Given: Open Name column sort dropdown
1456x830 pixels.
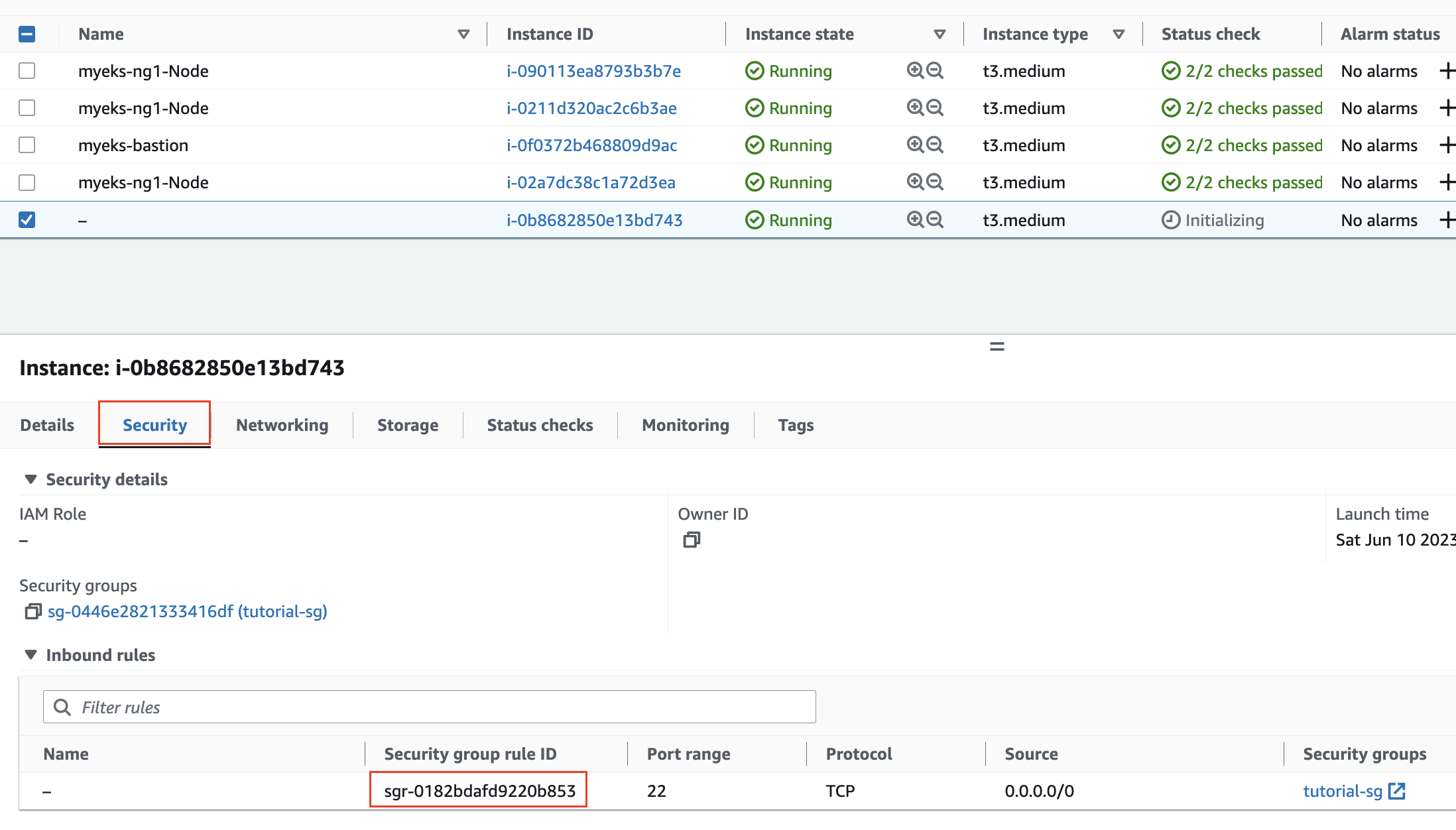Looking at the screenshot, I should pos(463,34).
